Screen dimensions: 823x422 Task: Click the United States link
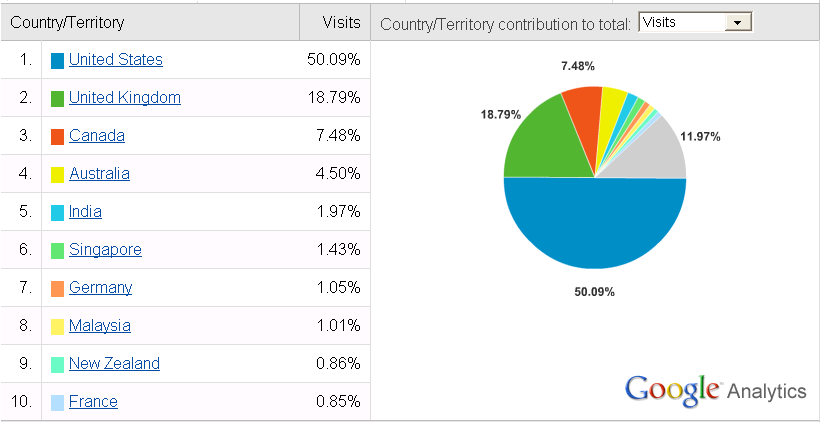(116, 60)
